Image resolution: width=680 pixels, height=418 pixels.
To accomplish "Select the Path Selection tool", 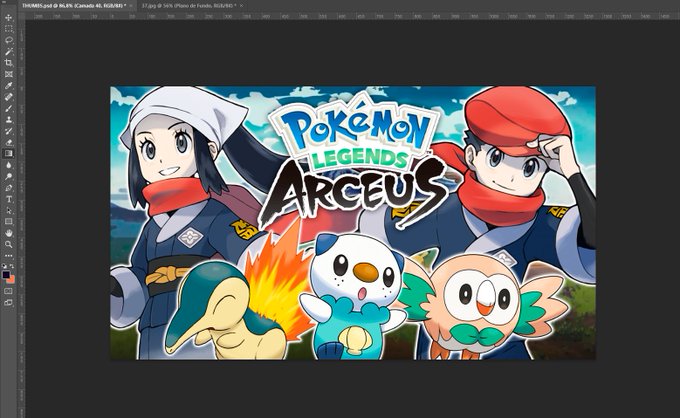I will (8, 210).
